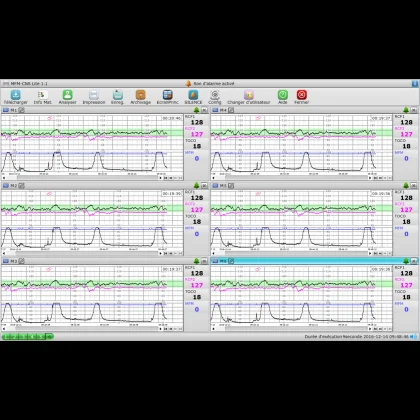
Task: Click the SILENCE alarm mute icon
Action: pyautogui.click(x=193, y=95)
